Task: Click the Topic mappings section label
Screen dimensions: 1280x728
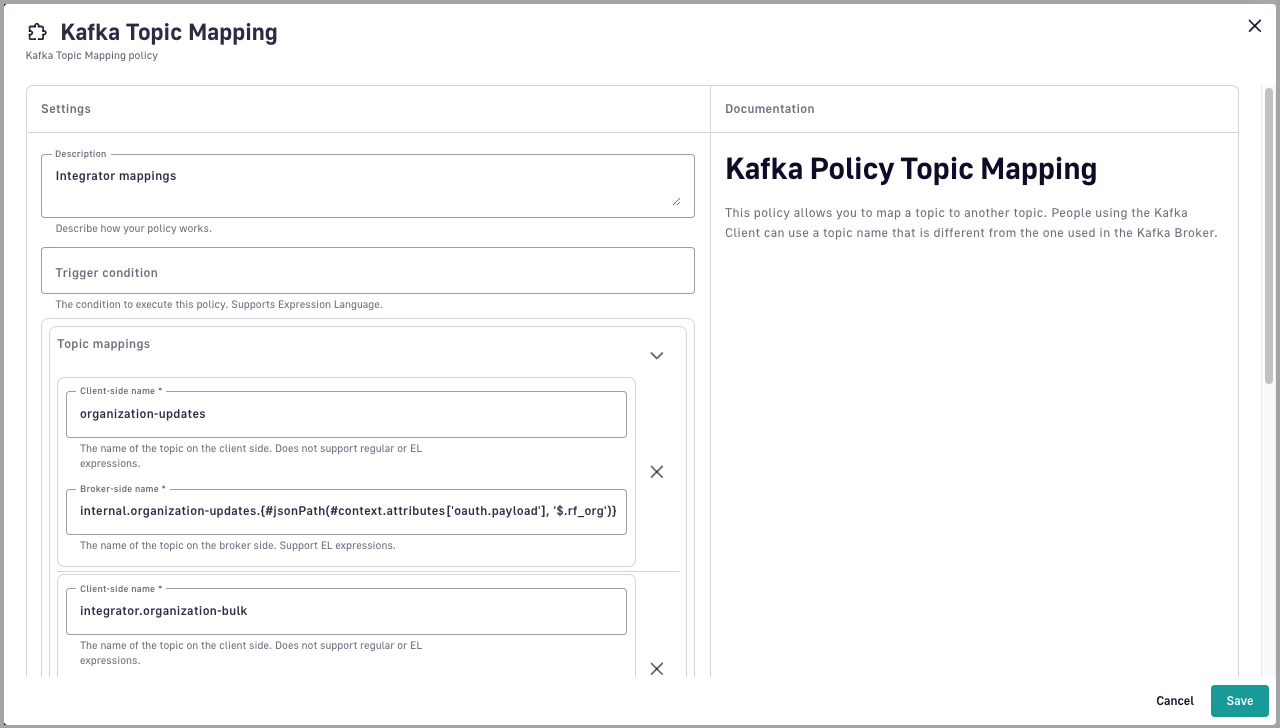Action: 104,344
